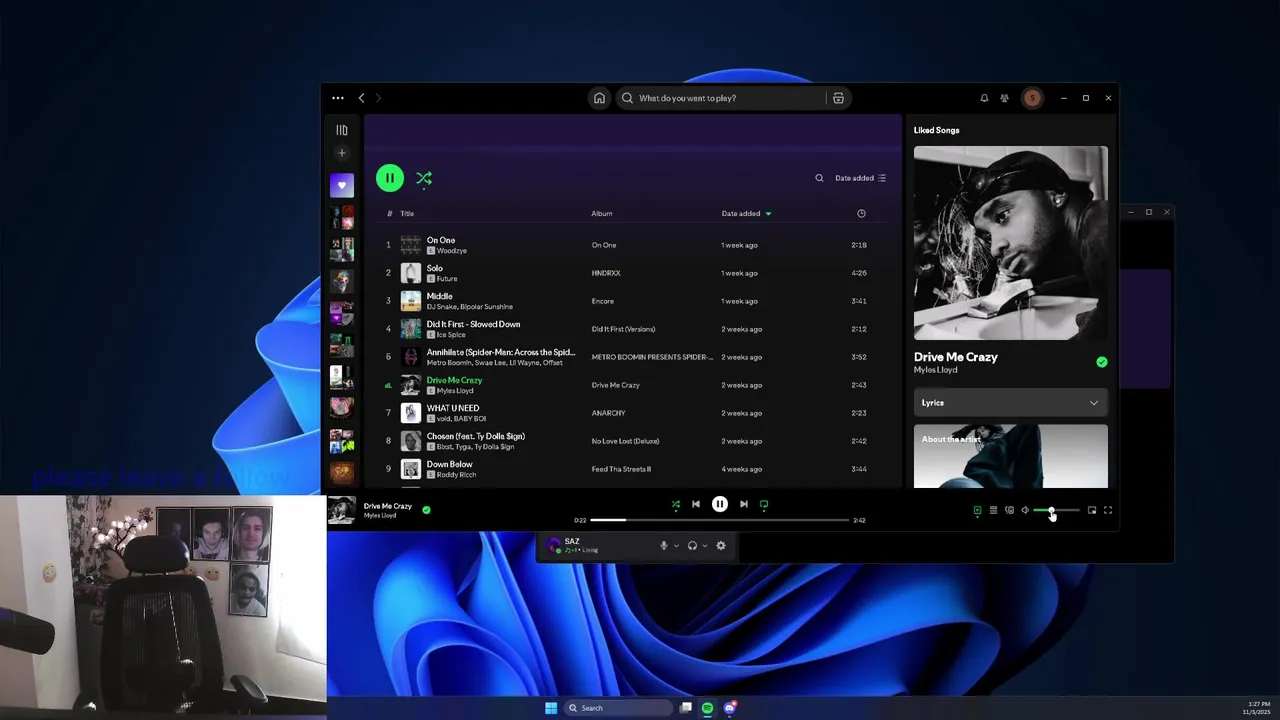Toggle the Now Playing view button
1280x720 pixels.
(x=977, y=510)
